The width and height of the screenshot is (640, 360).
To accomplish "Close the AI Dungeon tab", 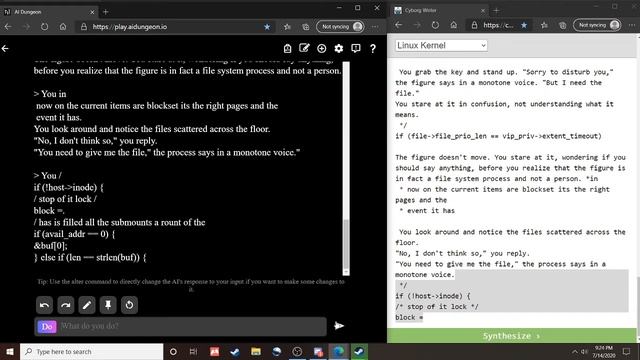I will [x=92, y=12].
